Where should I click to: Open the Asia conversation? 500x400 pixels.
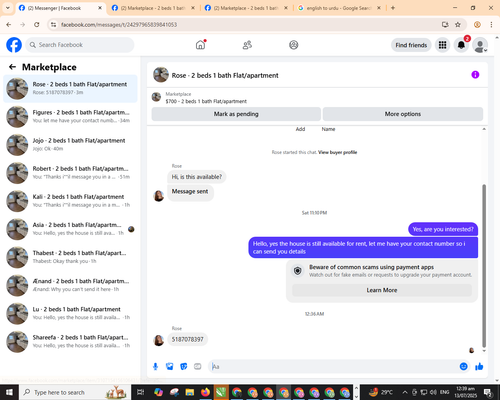[x=70, y=229]
